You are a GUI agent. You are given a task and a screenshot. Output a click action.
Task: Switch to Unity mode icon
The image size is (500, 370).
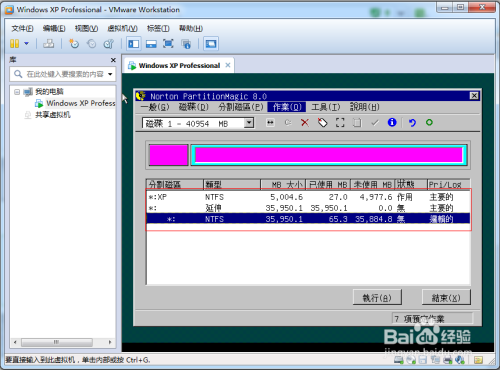186,44
